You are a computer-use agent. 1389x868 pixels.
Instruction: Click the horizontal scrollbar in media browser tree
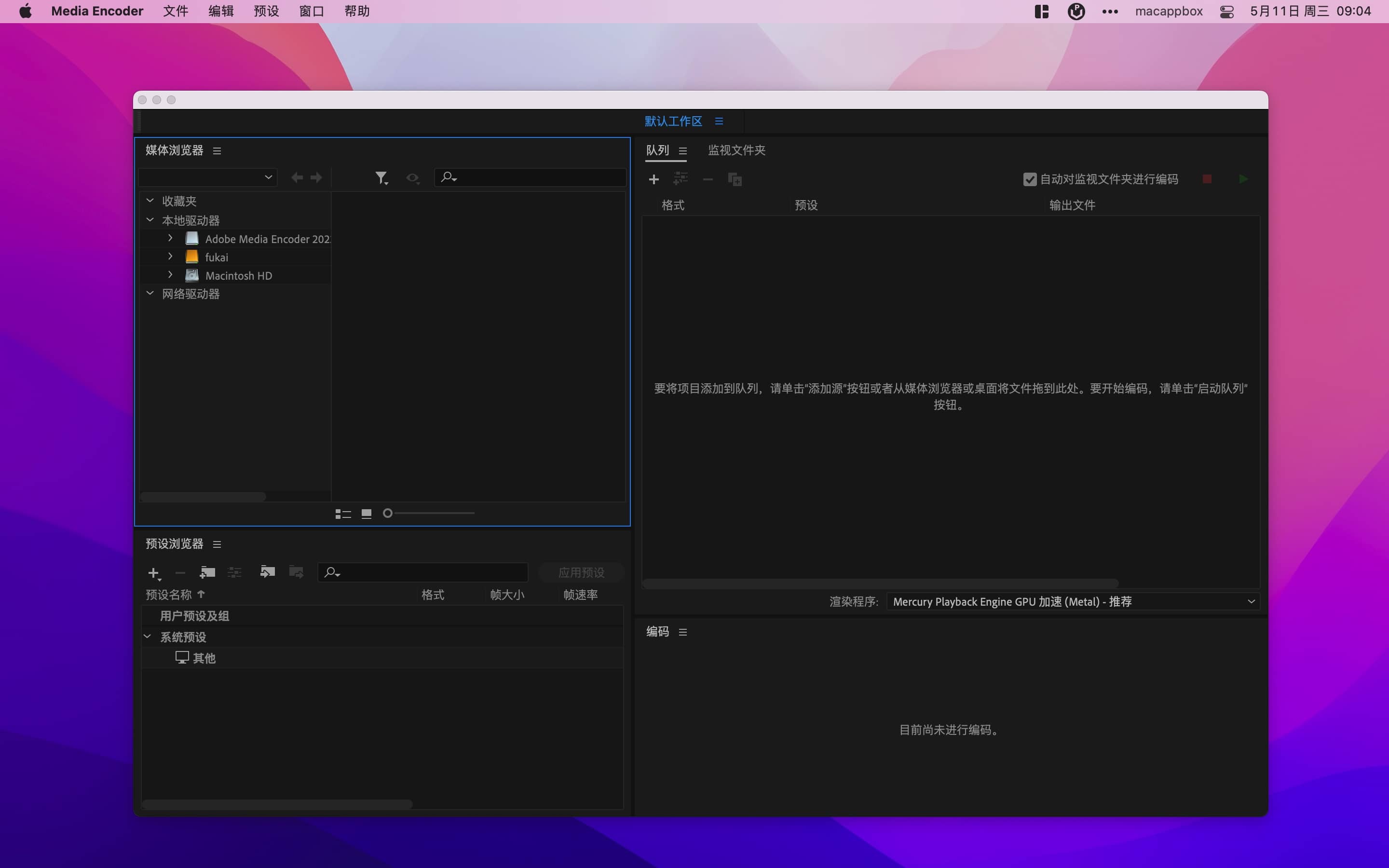[x=203, y=497]
